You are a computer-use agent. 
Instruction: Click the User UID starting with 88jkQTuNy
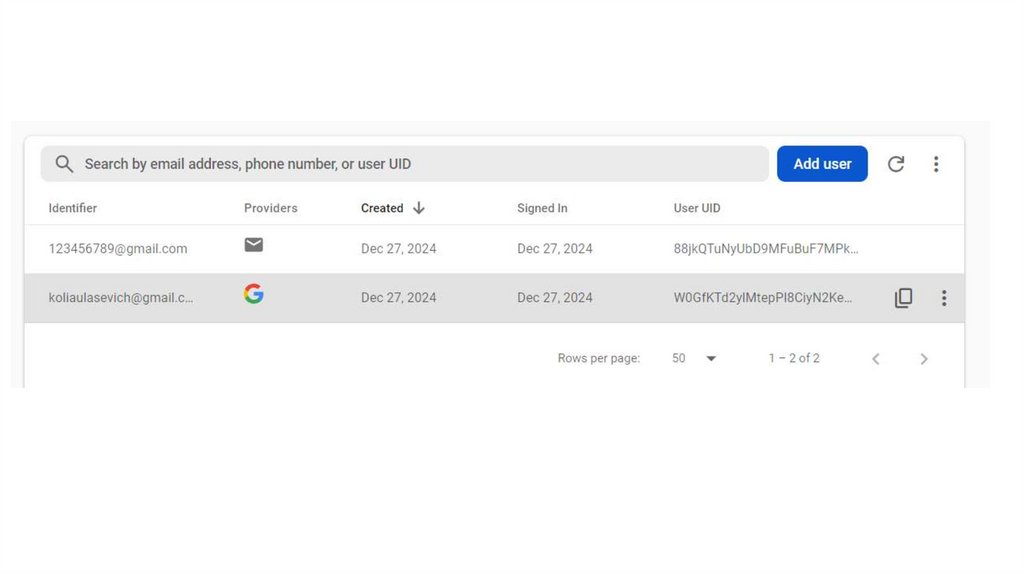(x=766, y=249)
